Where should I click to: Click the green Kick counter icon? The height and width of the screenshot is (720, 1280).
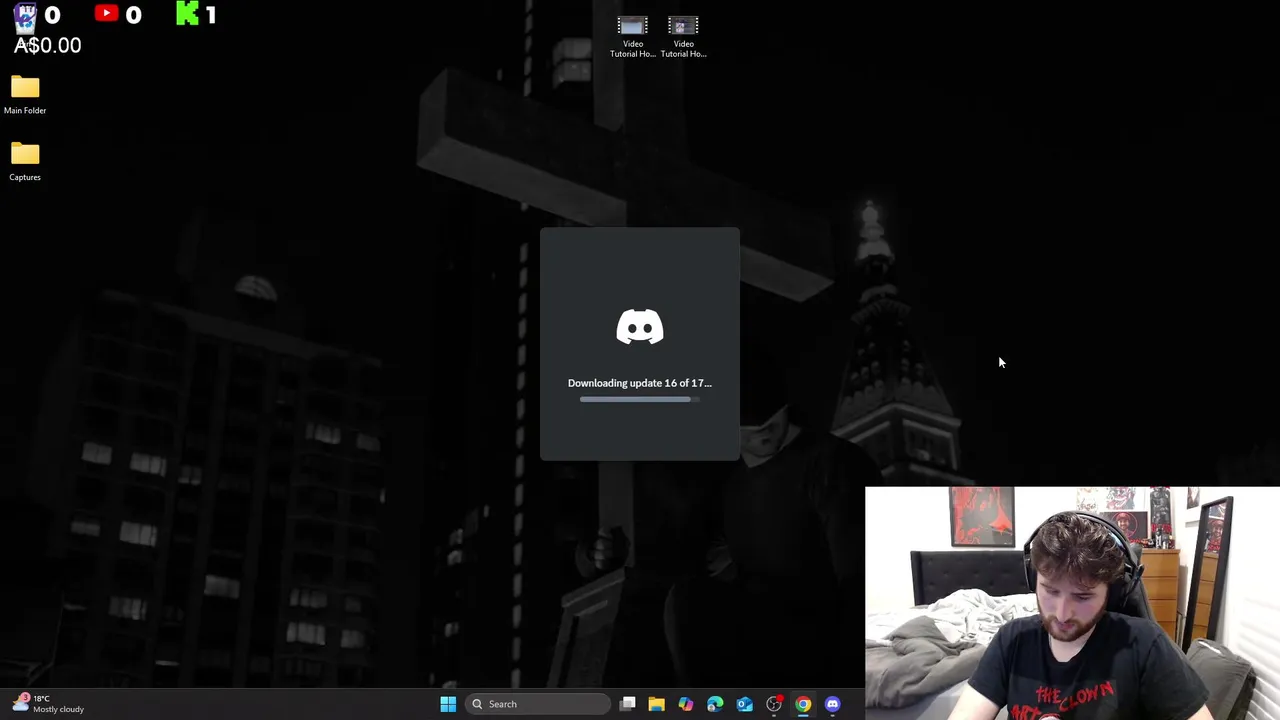pos(187,13)
